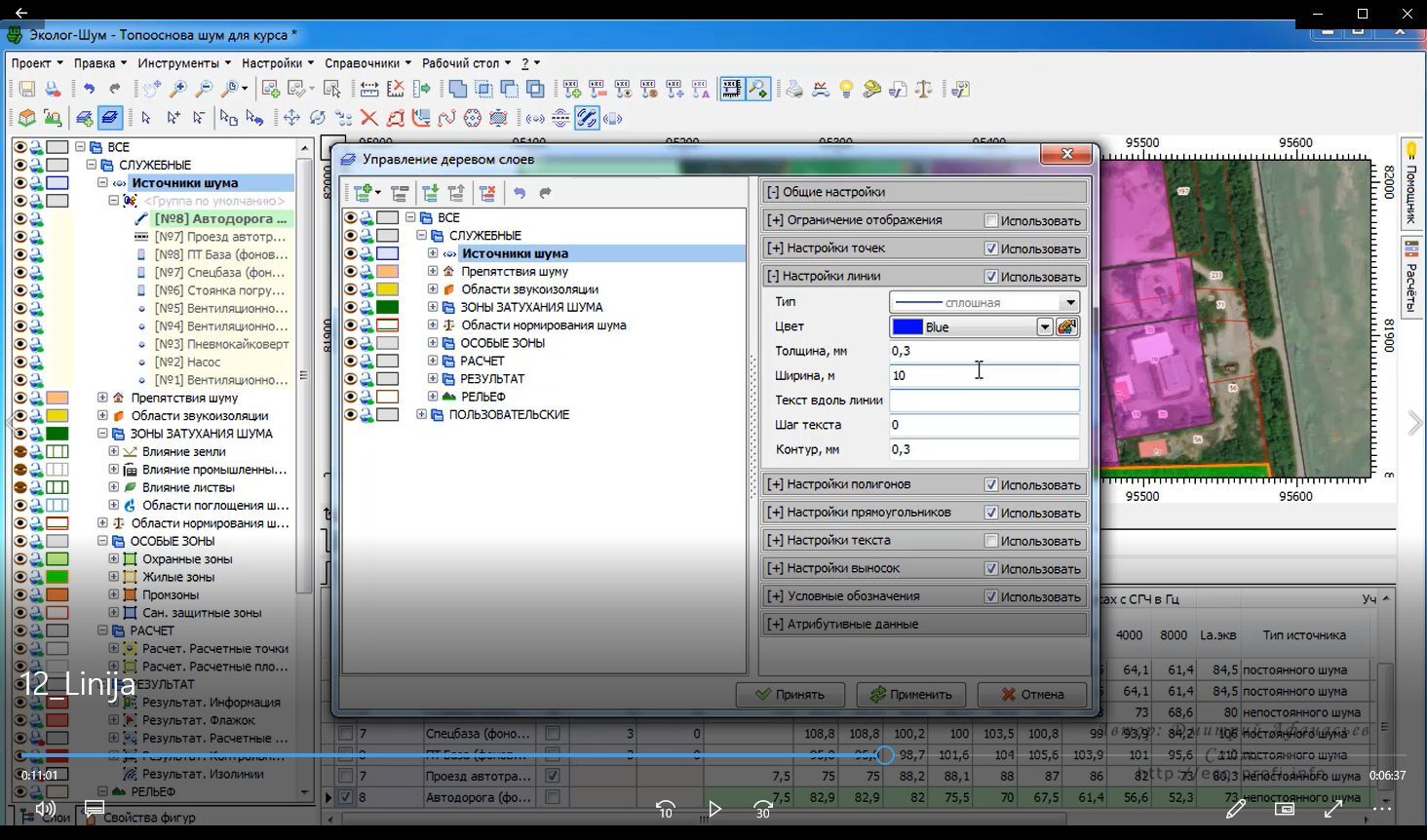
Task: Hide Препятствия шуму layer via eye icon in dialog
Action: click(350, 272)
